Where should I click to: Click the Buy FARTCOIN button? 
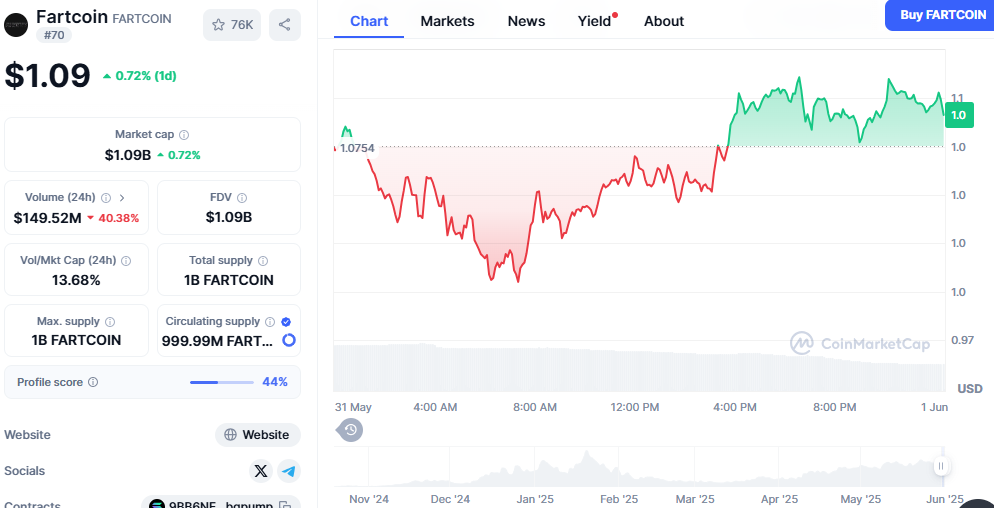pos(942,15)
